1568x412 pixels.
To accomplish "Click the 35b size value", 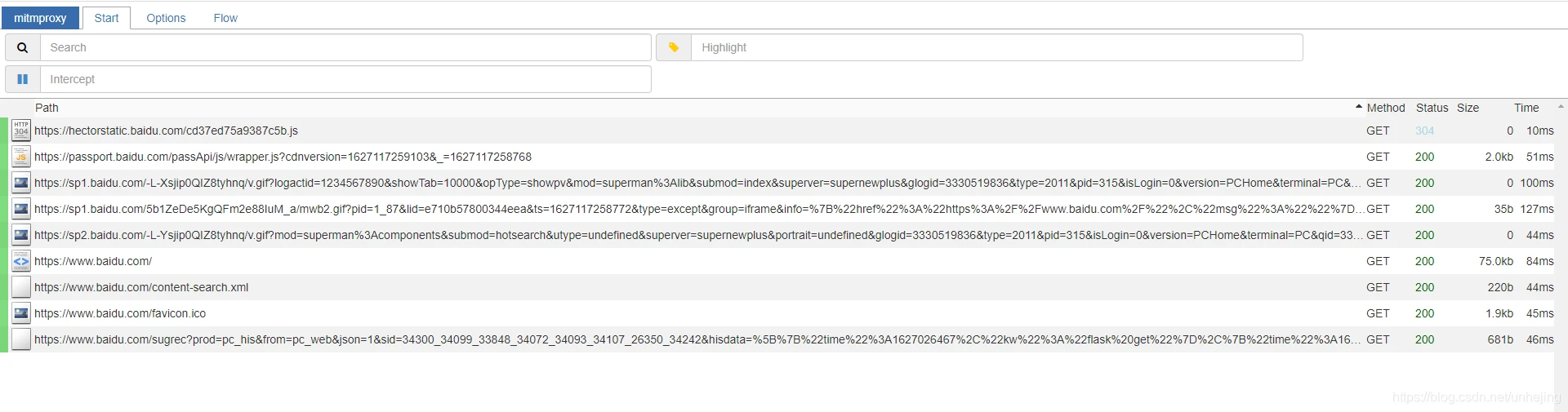I will (1503, 209).
